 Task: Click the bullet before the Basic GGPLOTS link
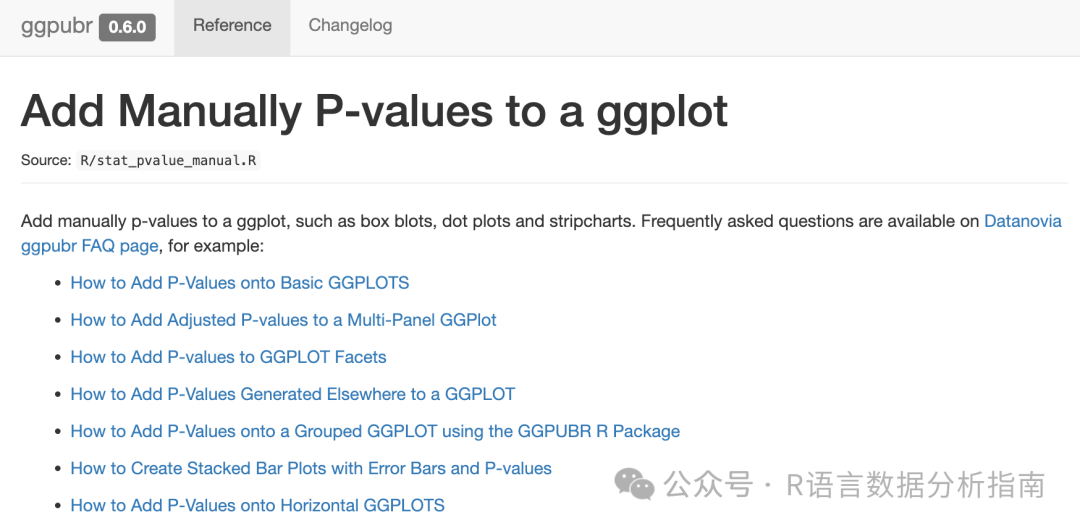point(58,284)
